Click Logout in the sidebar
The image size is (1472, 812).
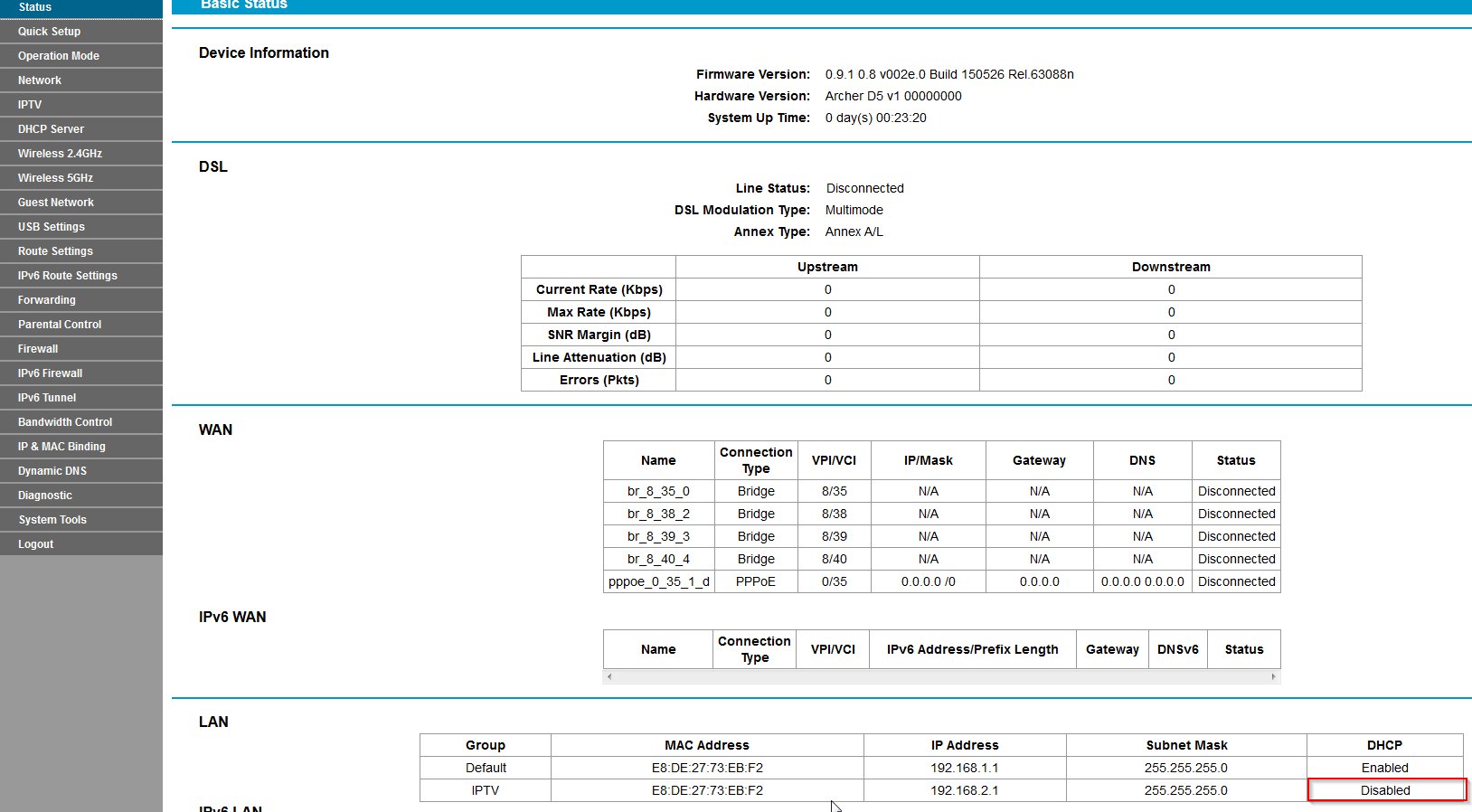click(36, 544)
